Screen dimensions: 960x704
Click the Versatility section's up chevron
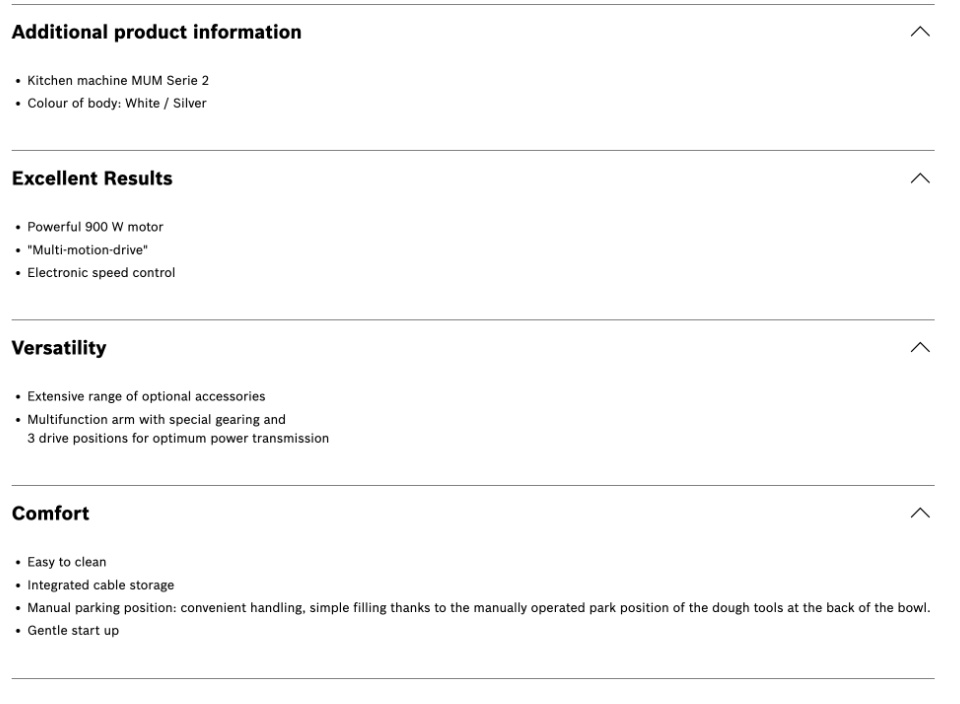coord(920,348)
